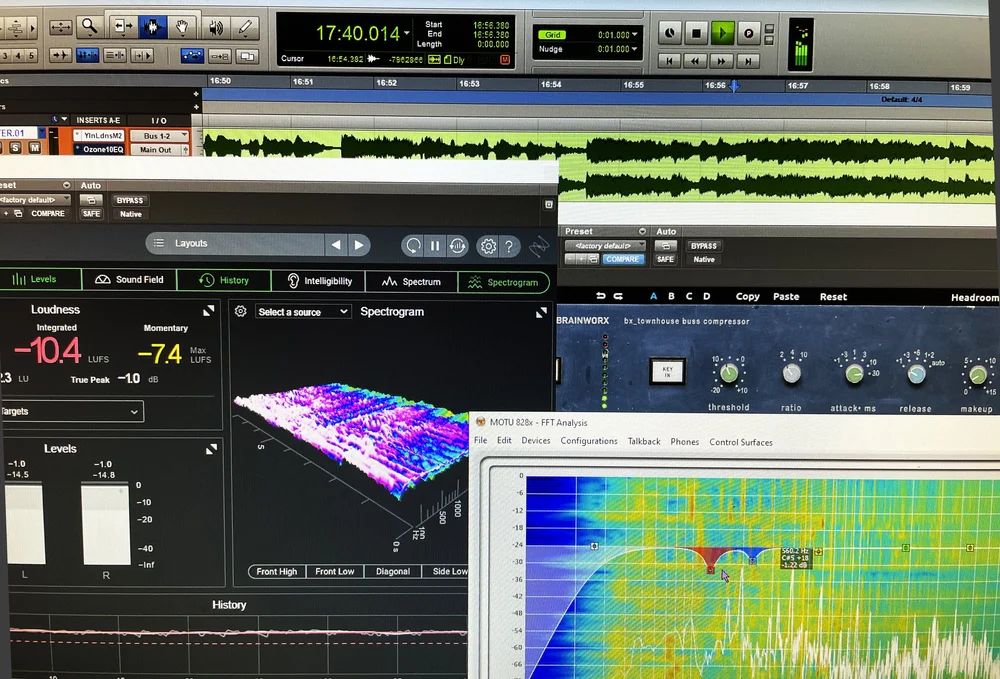Screen dimensions: 1000x679
Task: Select the Pencil tool
Action: click(x=246, y=27)
